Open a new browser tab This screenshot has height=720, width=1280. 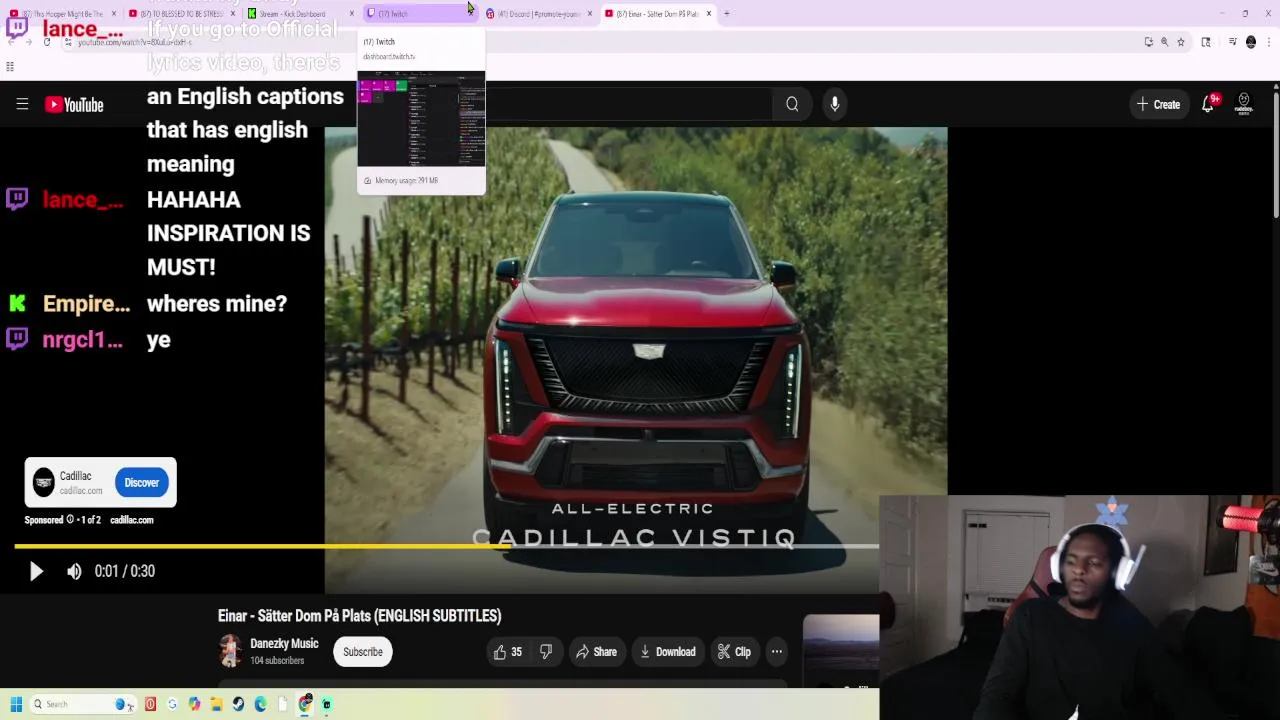[727, 14]
